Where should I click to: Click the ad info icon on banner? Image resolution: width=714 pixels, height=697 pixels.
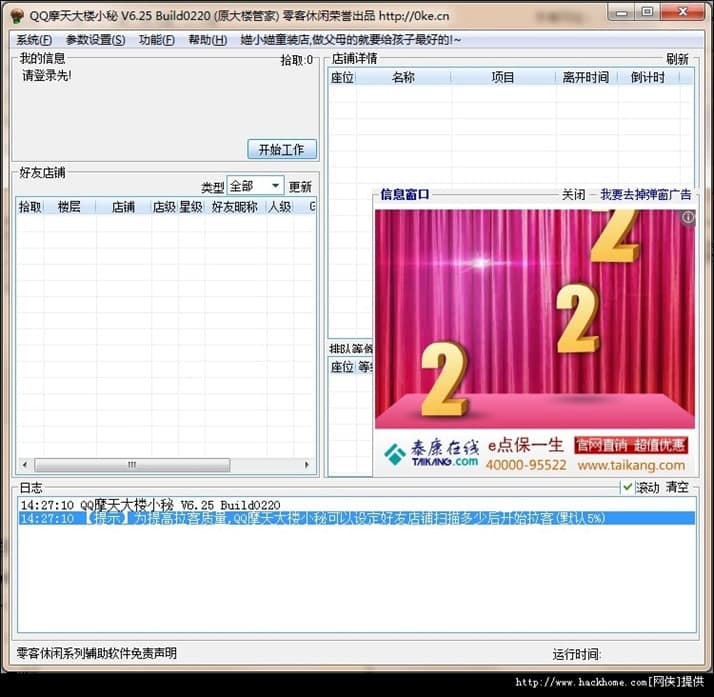click(688, 218)
